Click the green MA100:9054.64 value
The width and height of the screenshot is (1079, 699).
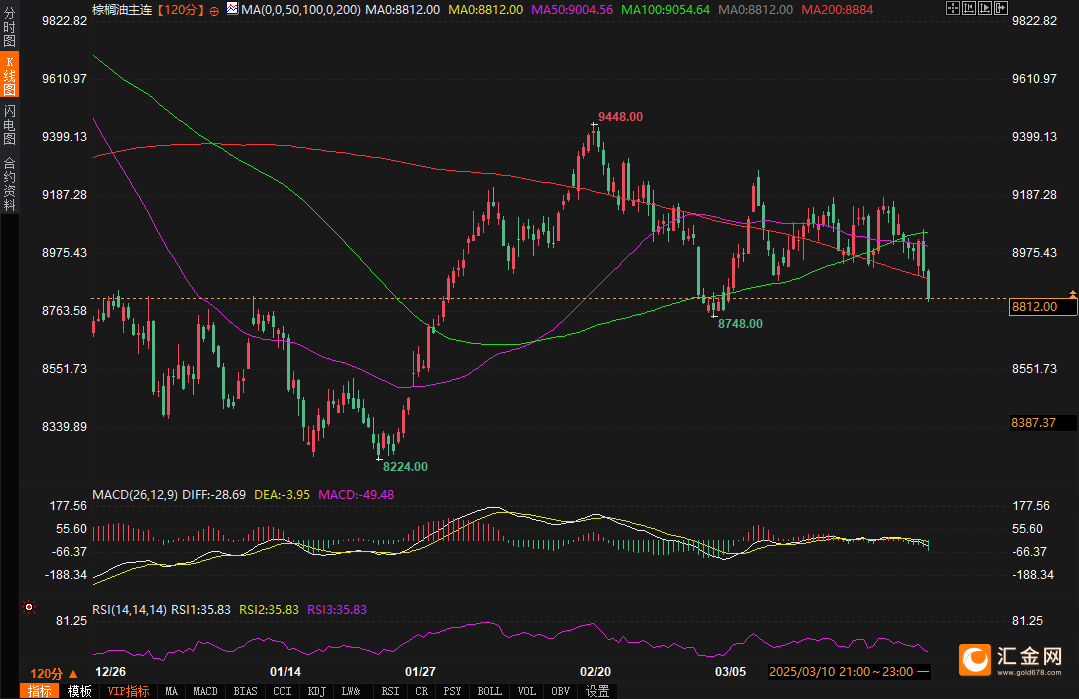pyautogui.click(x=665, y=10)
